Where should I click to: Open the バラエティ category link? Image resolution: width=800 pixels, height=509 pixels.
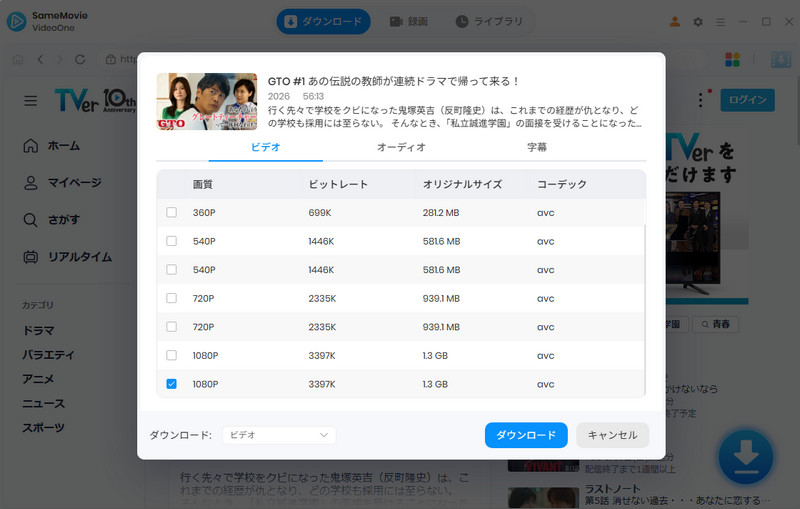pos(48,355)
